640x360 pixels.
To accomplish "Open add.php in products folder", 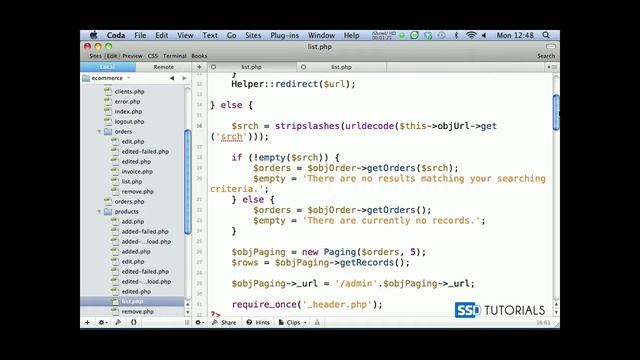I will [133, 222].
